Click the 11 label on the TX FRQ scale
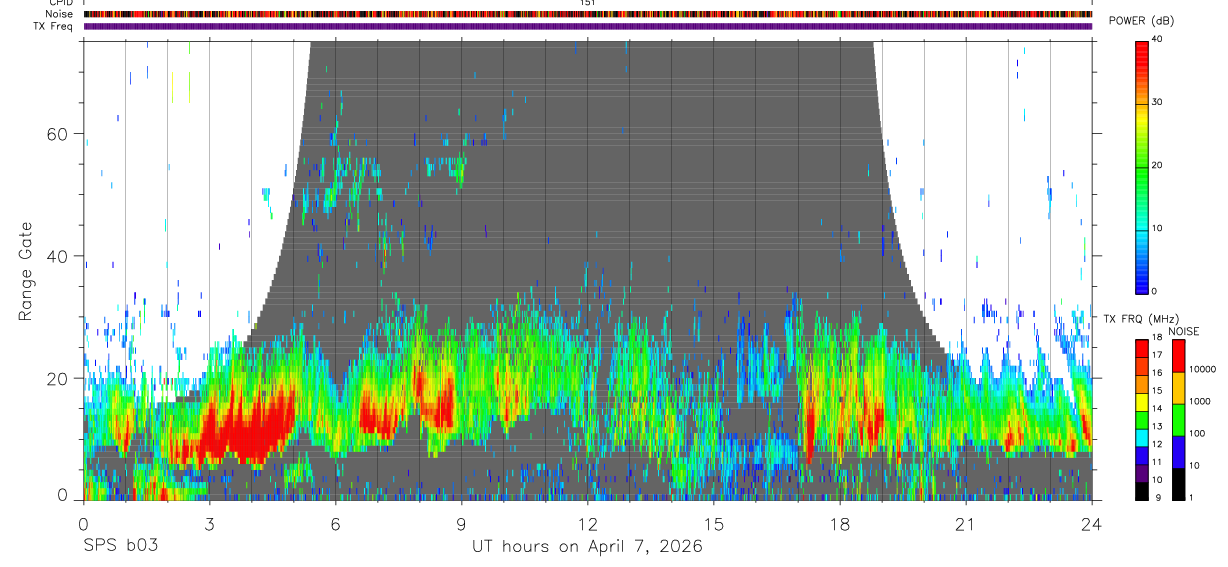Viewport: 1228px width, 567px height. (x=1157, y=462)
